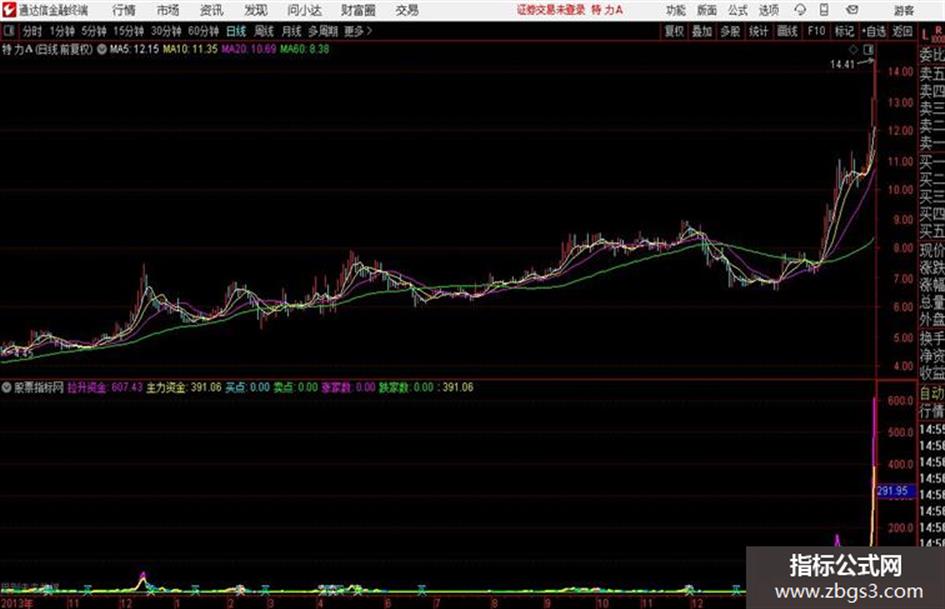The width and height of the screenshot is (945, 609).
Task: Switch to 60分钟 chart period
Action: pos(203,31)
